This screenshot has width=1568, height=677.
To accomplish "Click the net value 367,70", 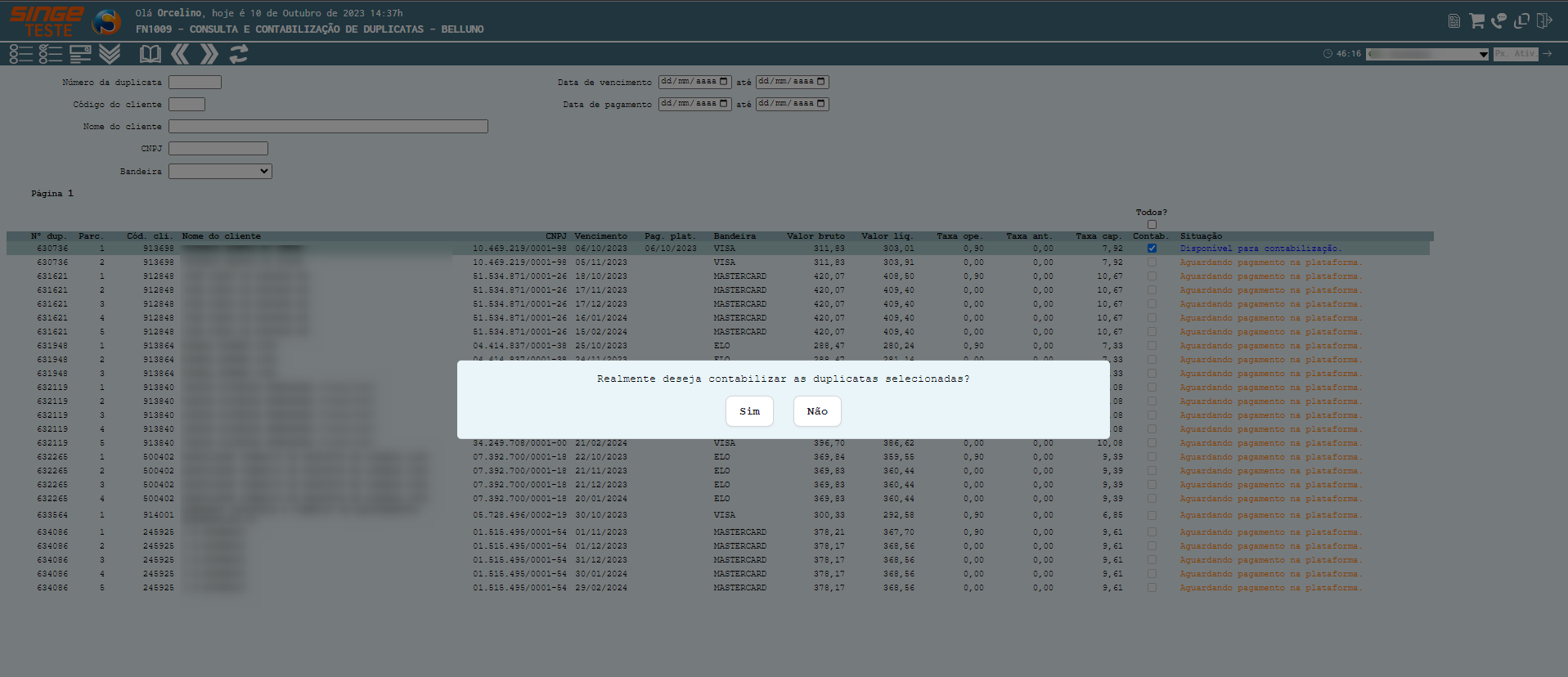I will pos(899,532).
